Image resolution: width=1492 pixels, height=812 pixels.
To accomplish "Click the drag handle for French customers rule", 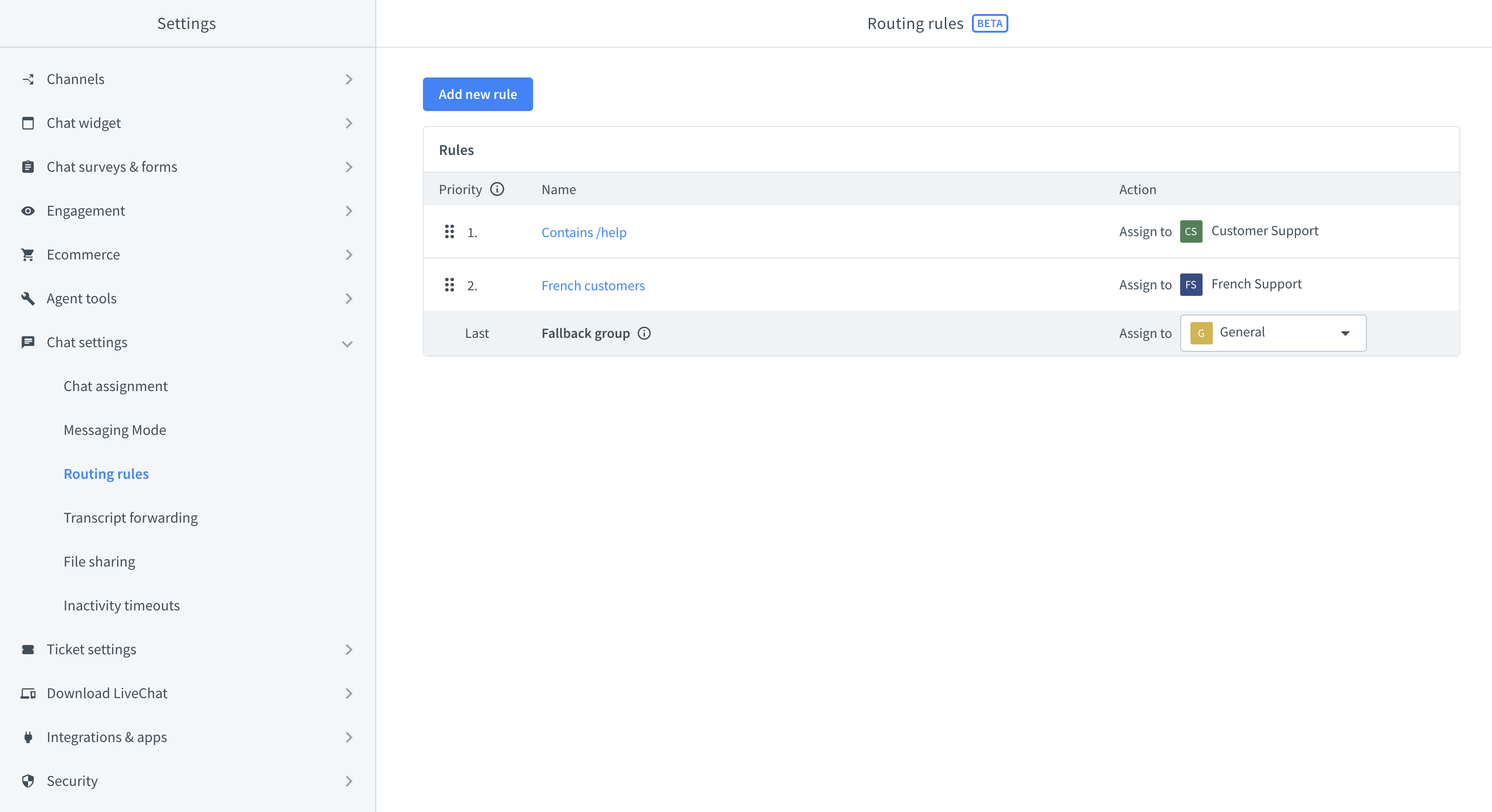I will coord(450,285).
